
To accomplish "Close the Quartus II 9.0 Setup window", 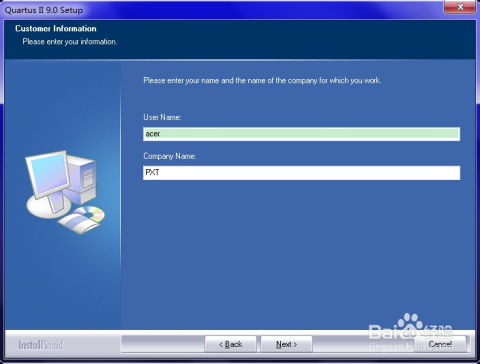I will (460, 7).
